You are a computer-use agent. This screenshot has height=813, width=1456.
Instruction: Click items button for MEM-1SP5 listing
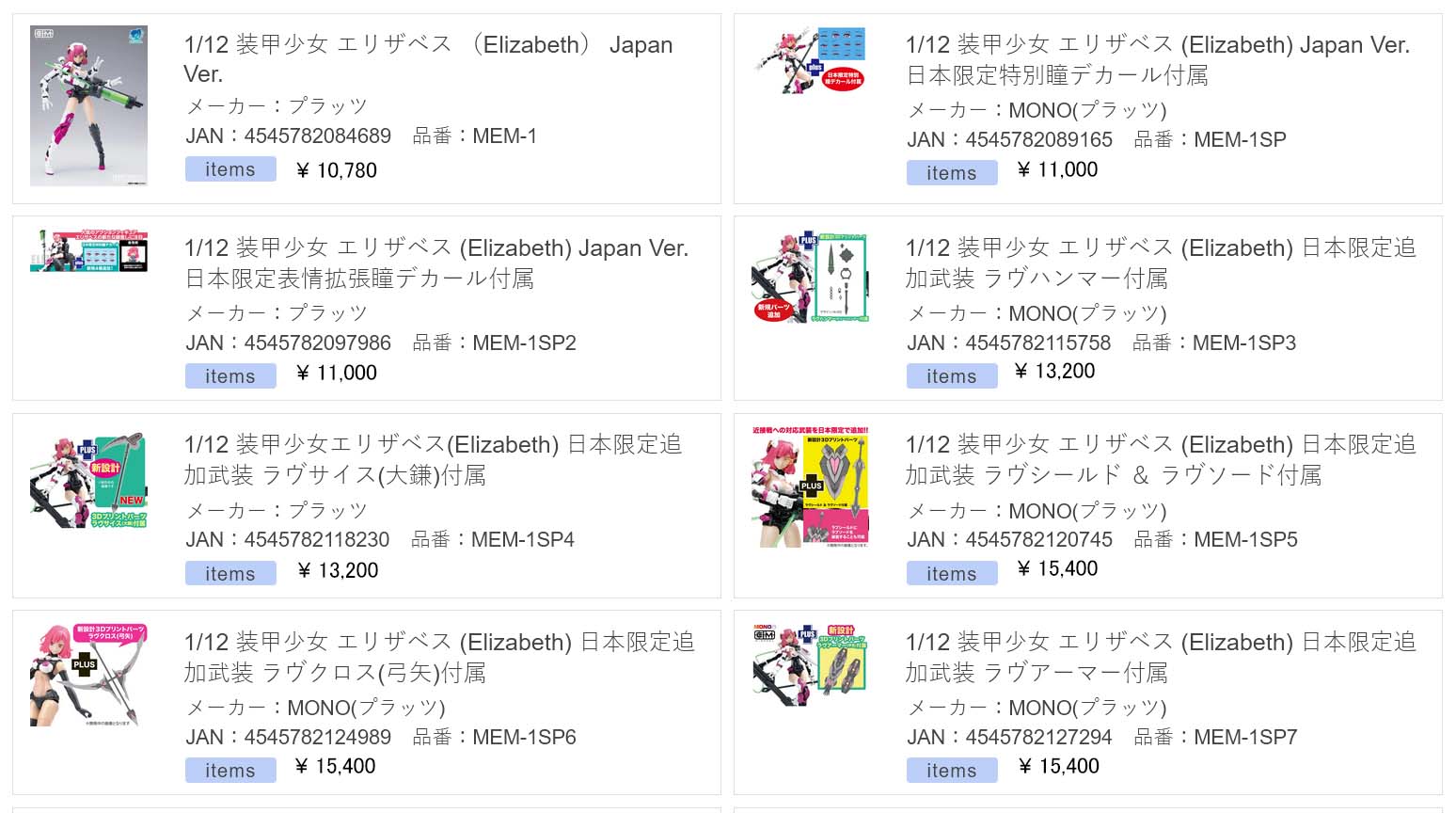click(952, 573)
